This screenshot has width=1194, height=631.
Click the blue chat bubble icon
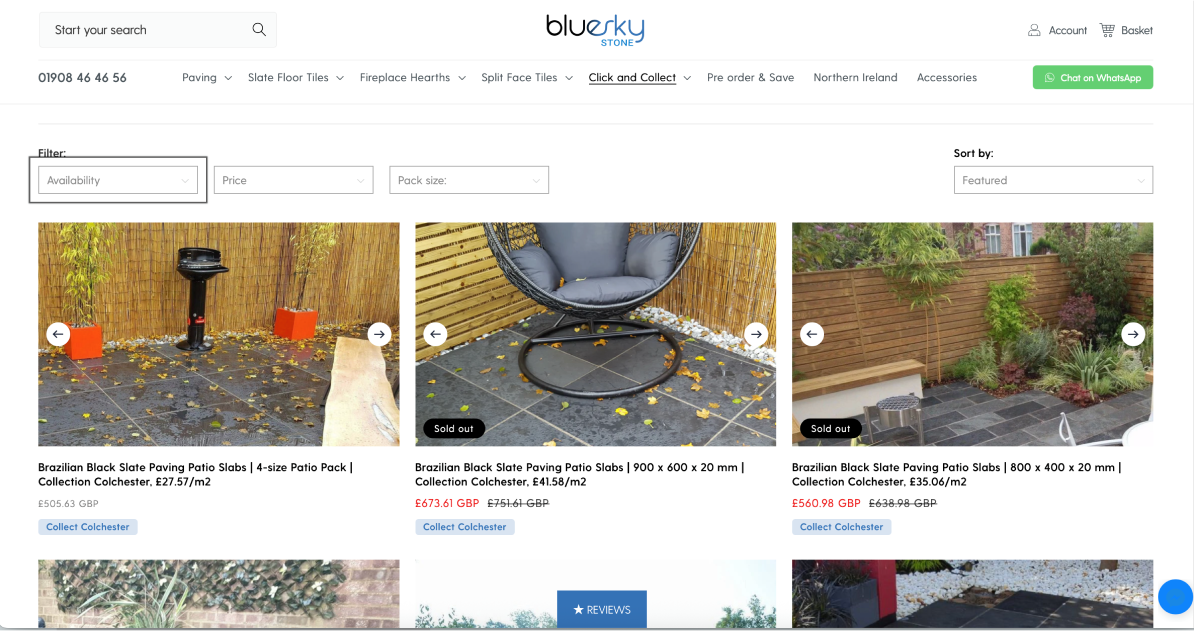pos(1175,597)
